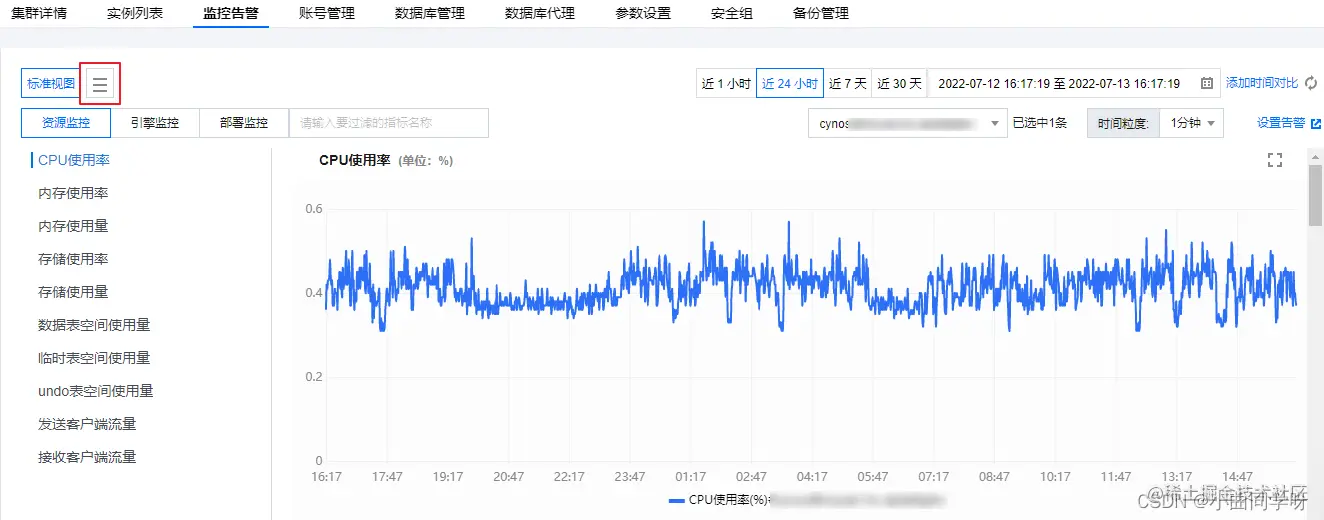Select 内存使用率 metric in list

tap(73, 193)
